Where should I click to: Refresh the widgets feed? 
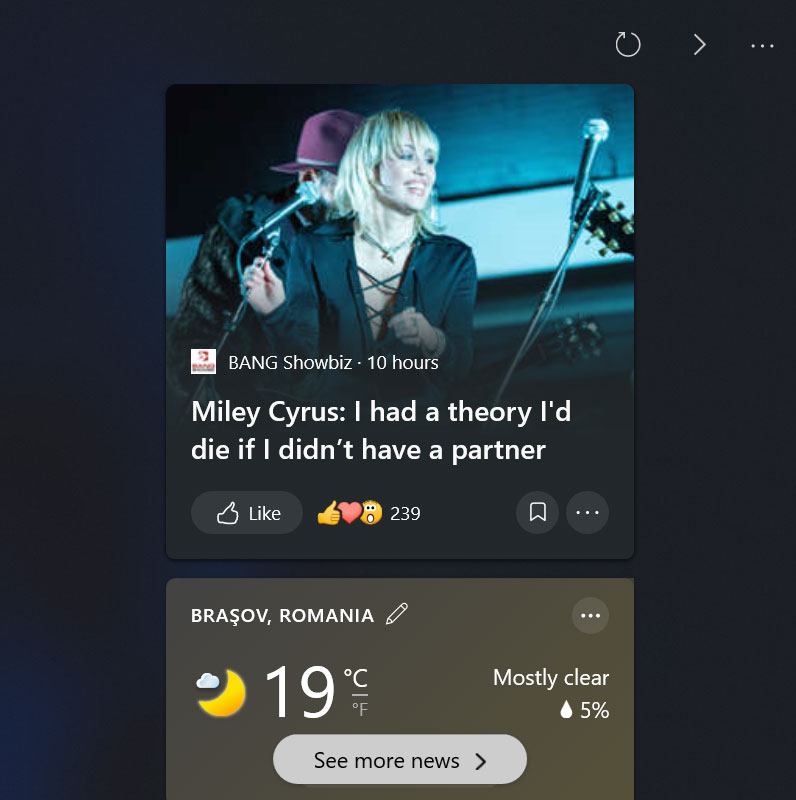click(628, 44)
